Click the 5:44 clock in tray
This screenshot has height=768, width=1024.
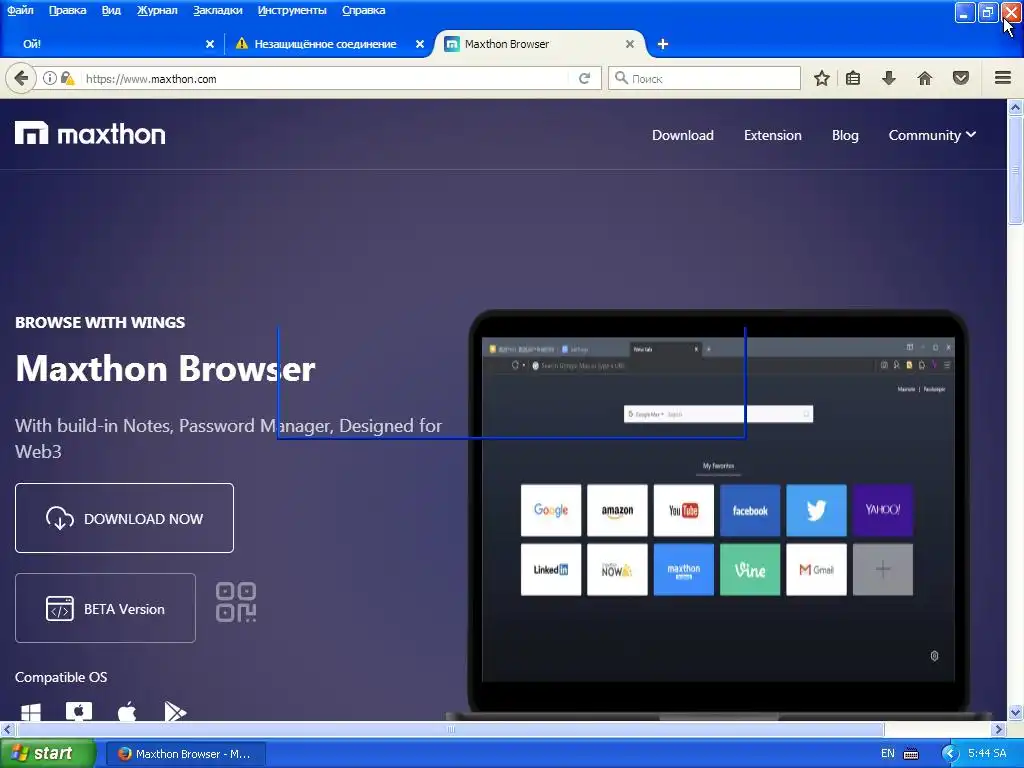pyautogui.click(x=987, y=754)
